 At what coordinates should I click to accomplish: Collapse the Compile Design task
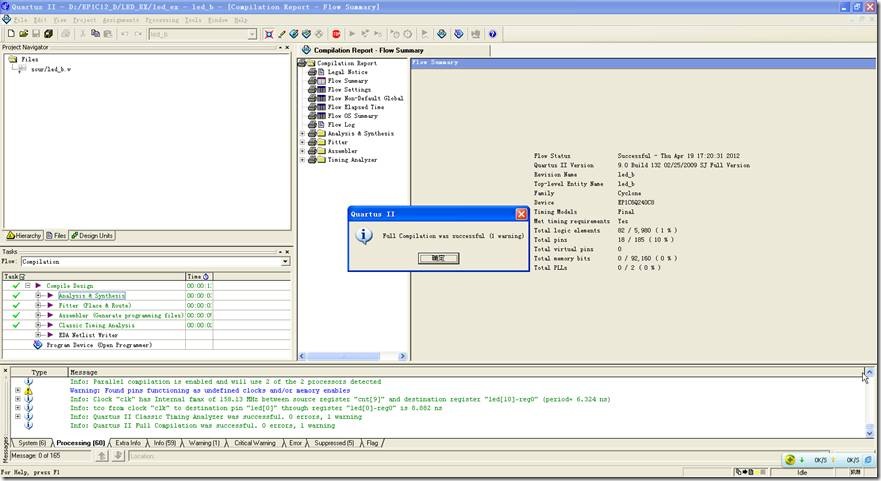27,285
